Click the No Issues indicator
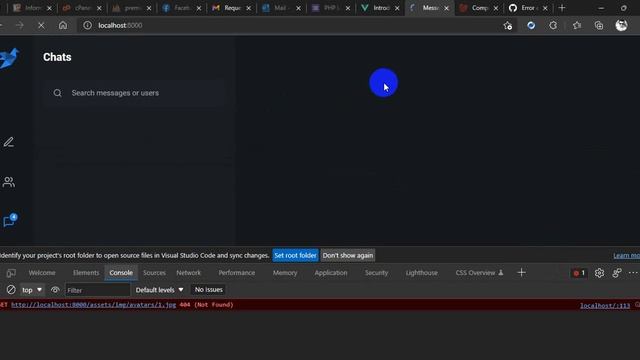The width and height of the screenshot is (640, 360). click(209, 289)
